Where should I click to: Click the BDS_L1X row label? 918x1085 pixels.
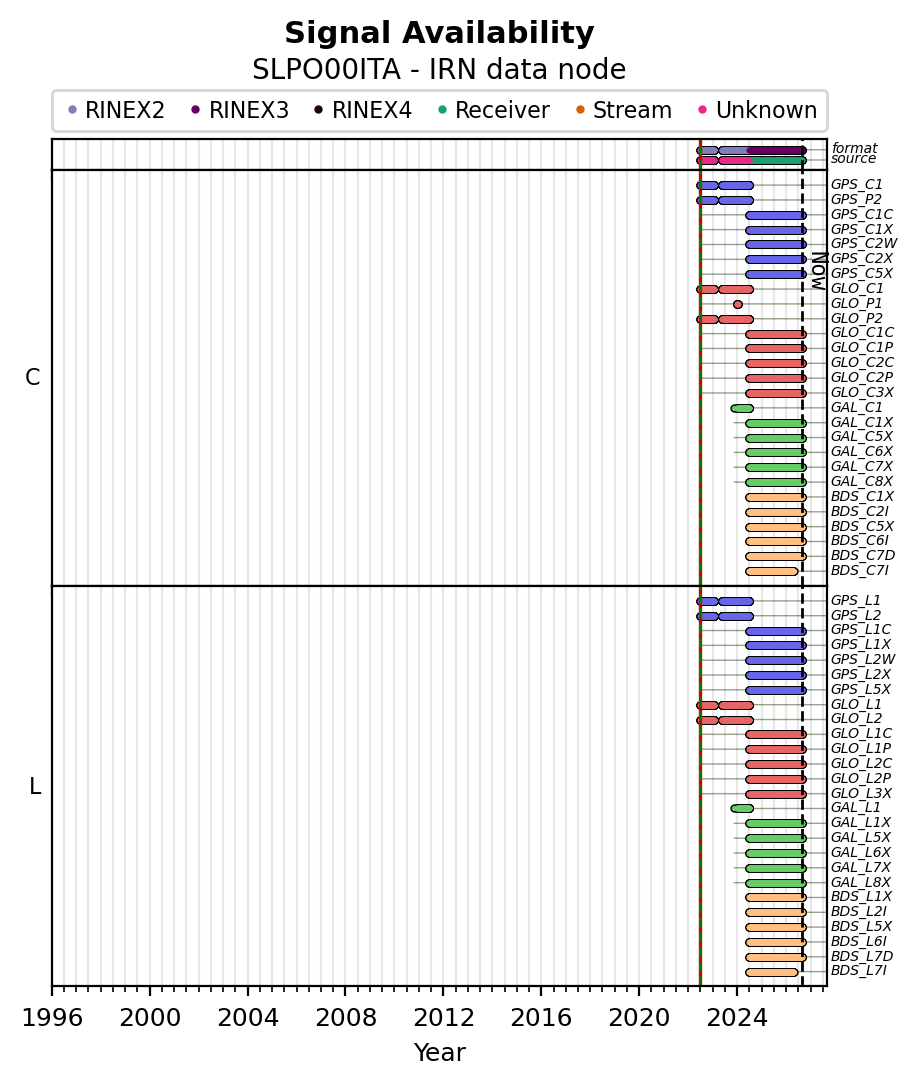pos(861,897)
